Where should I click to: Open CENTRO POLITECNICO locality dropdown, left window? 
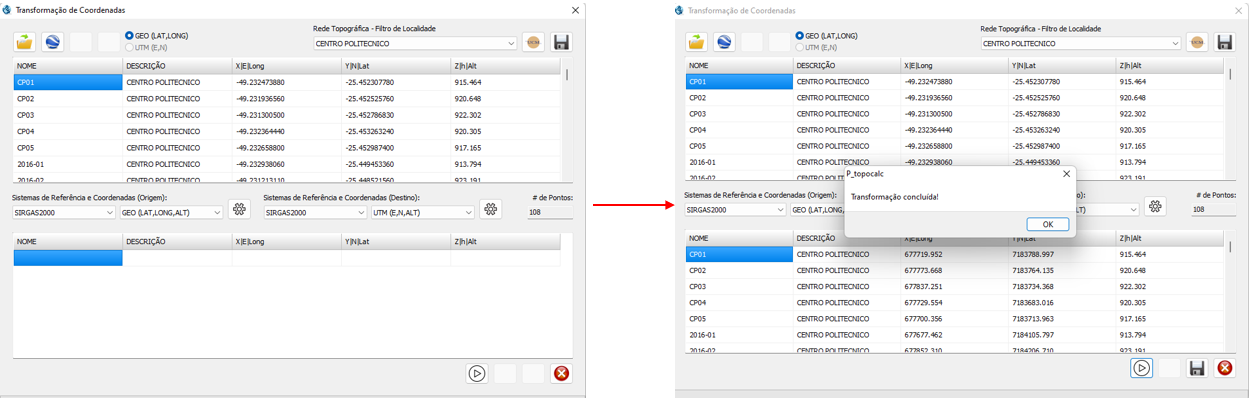click(415, 43)
